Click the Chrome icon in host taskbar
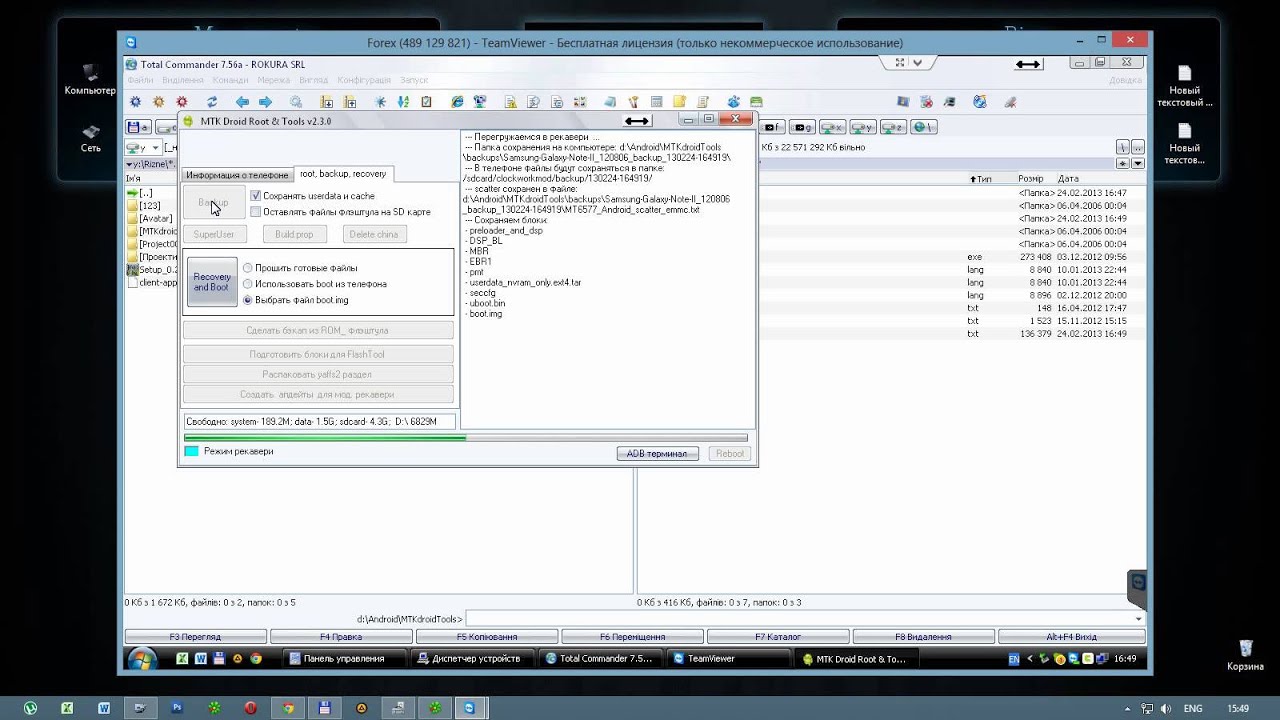 pos(287,708)
